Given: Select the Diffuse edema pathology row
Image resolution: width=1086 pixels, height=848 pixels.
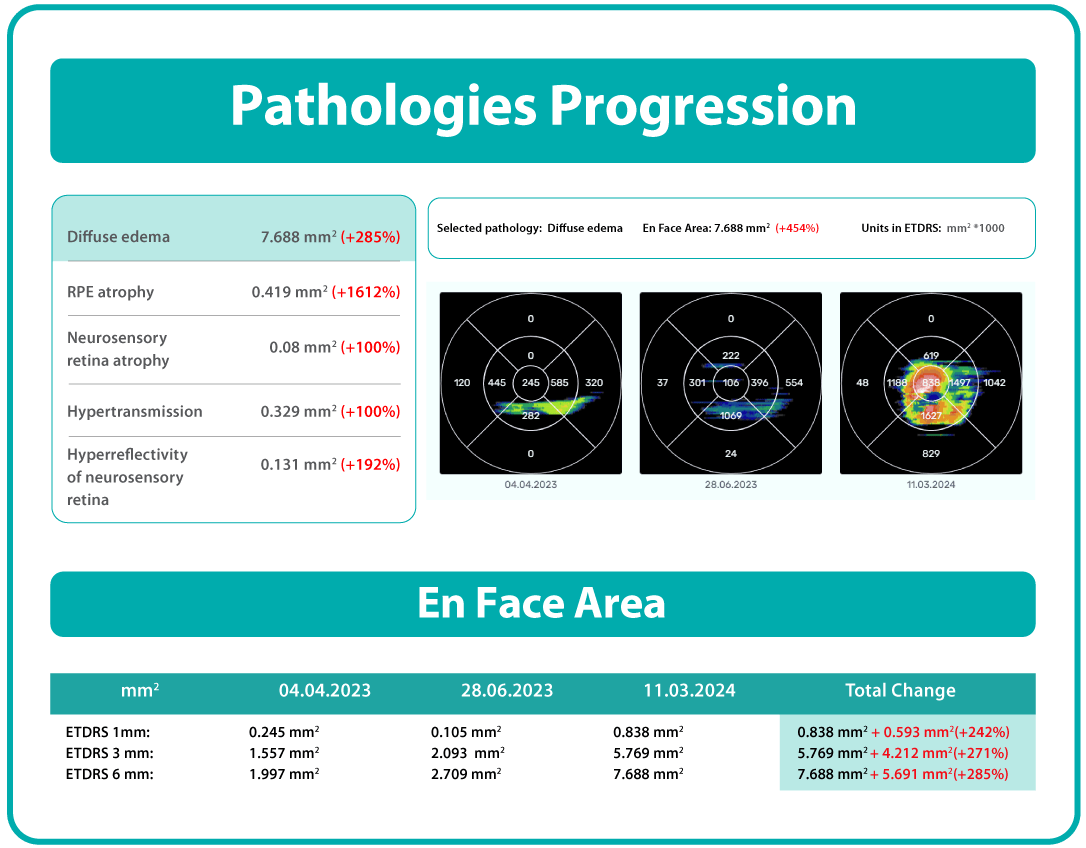Looking at the screenshot, I should click(x=233, y=229).
